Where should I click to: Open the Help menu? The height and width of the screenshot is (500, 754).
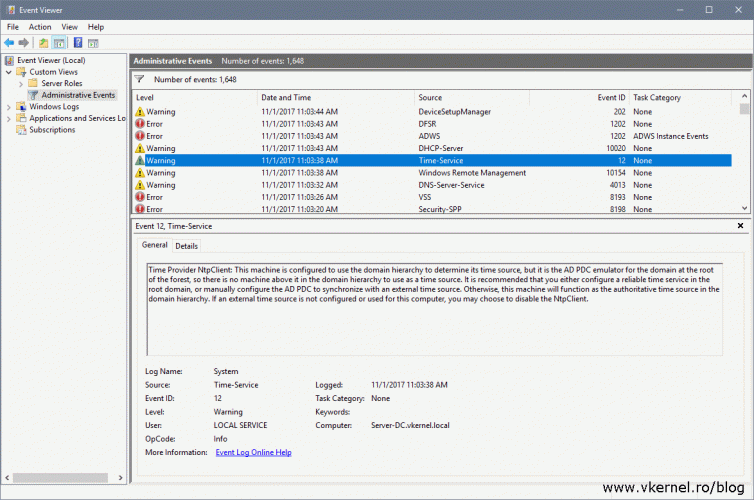coord(96,27)
